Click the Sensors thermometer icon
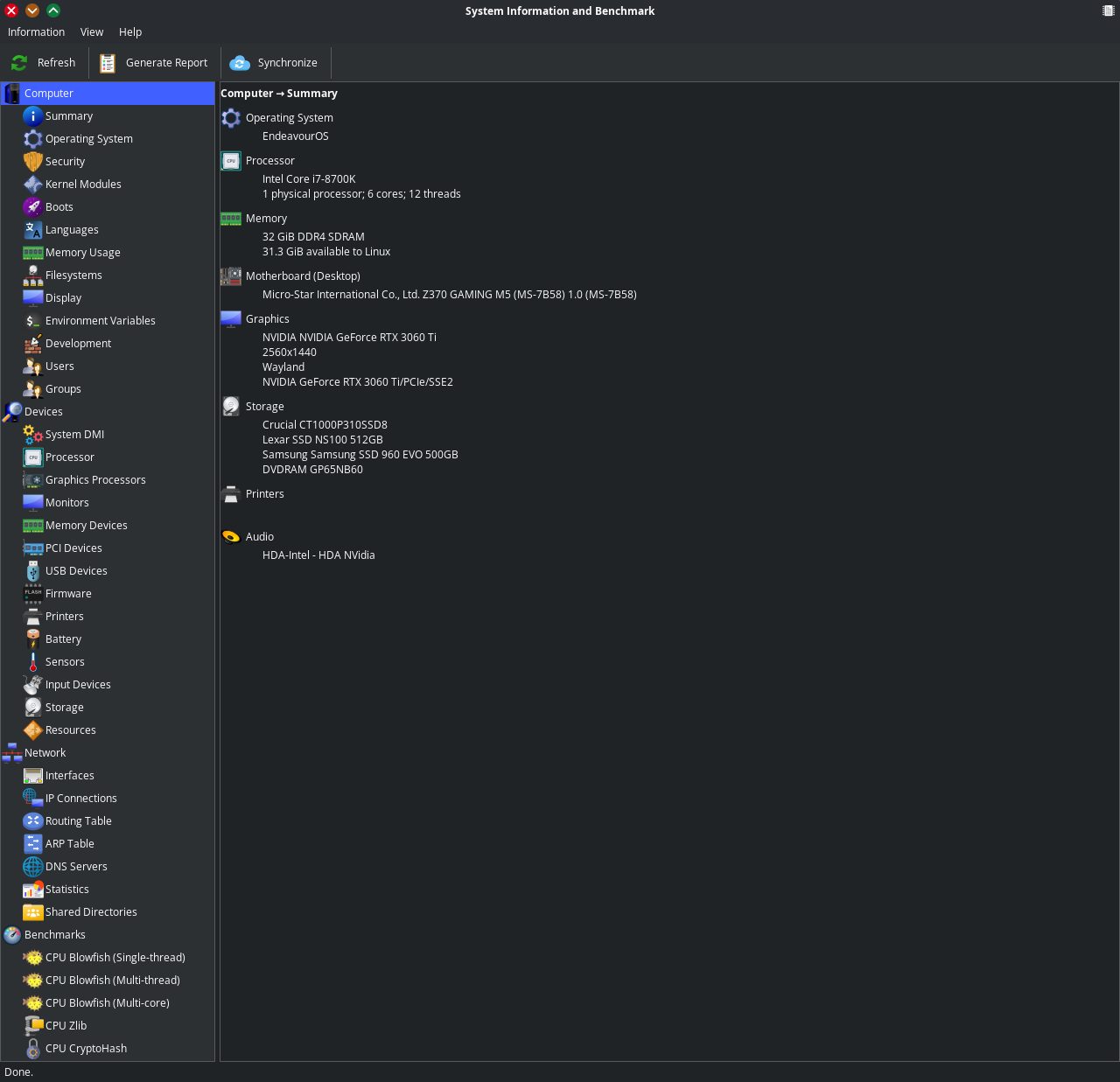This screenshot has width=1120, height=1082. point(33,662)
